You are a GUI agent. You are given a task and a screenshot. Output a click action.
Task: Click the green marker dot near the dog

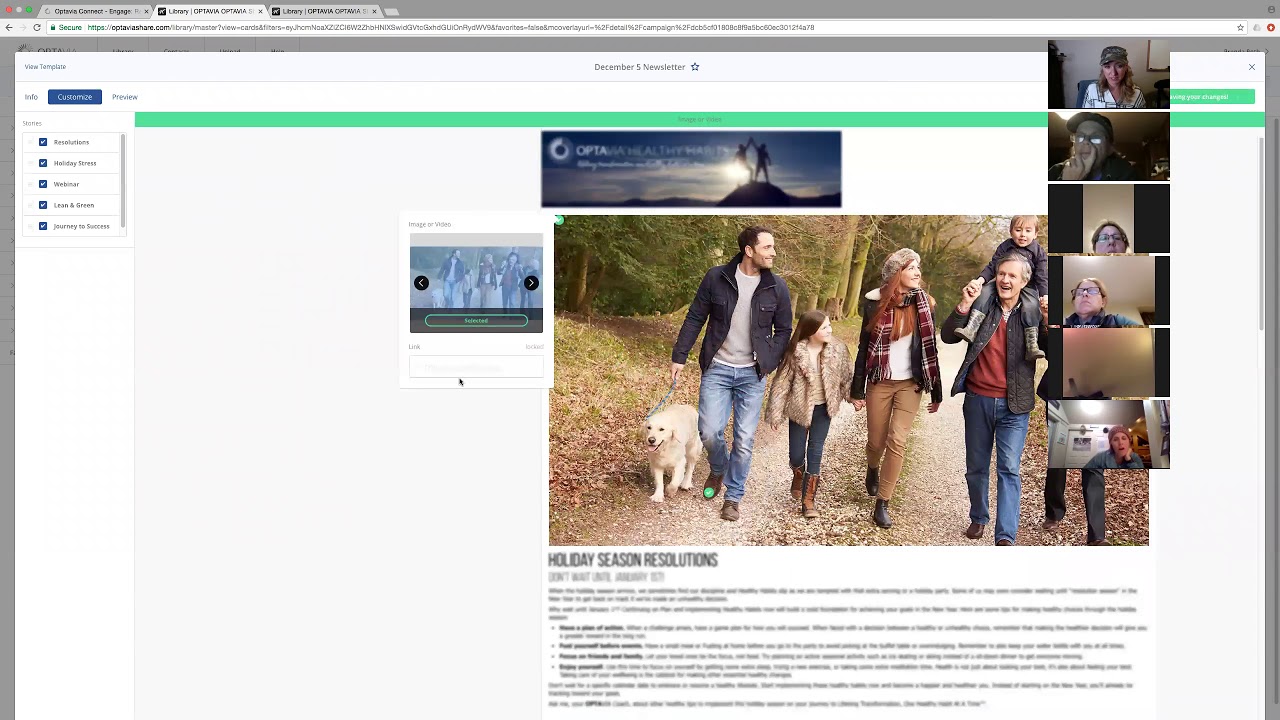709,492
